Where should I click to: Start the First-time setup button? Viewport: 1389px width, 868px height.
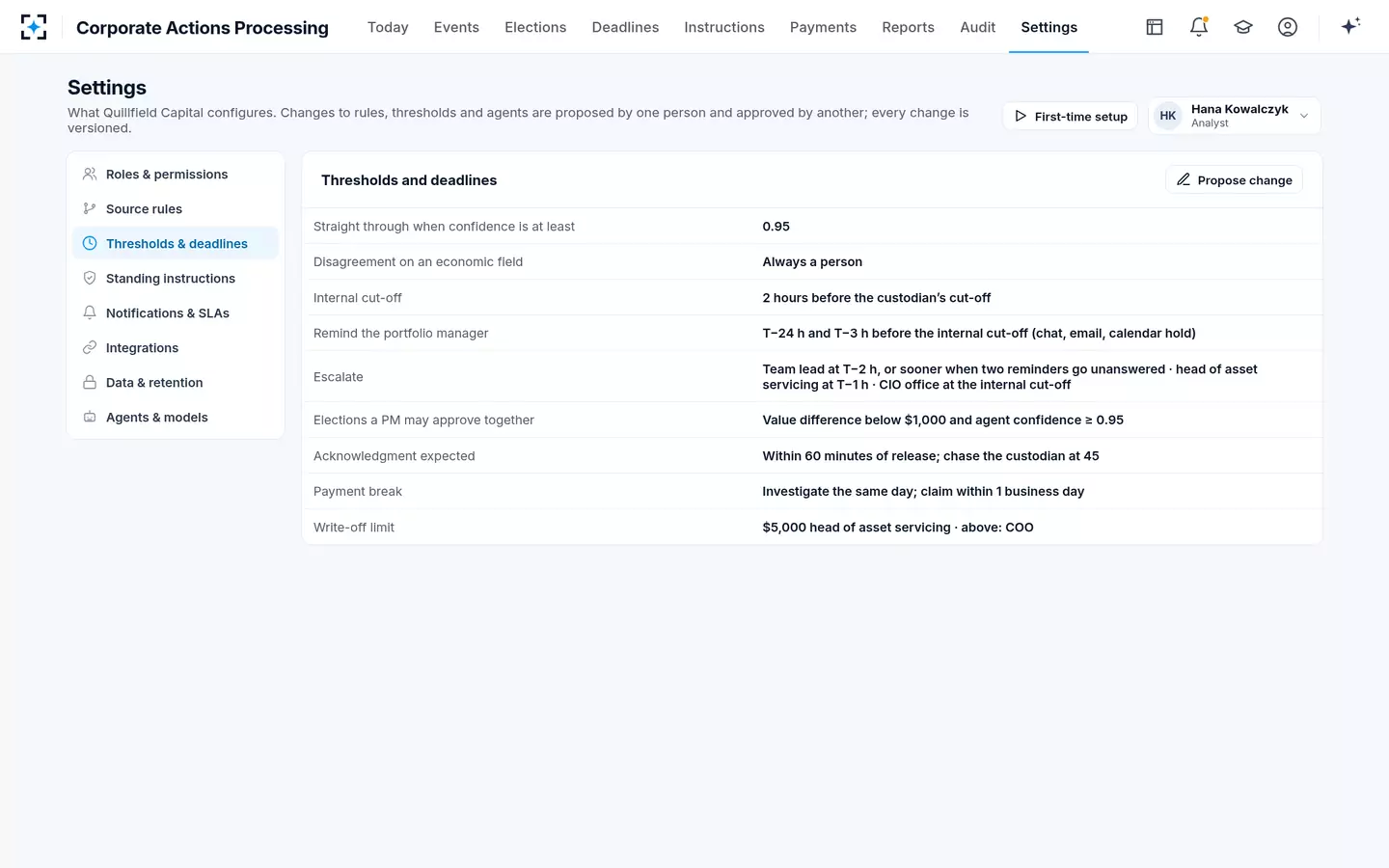[x=1071, y=117]
